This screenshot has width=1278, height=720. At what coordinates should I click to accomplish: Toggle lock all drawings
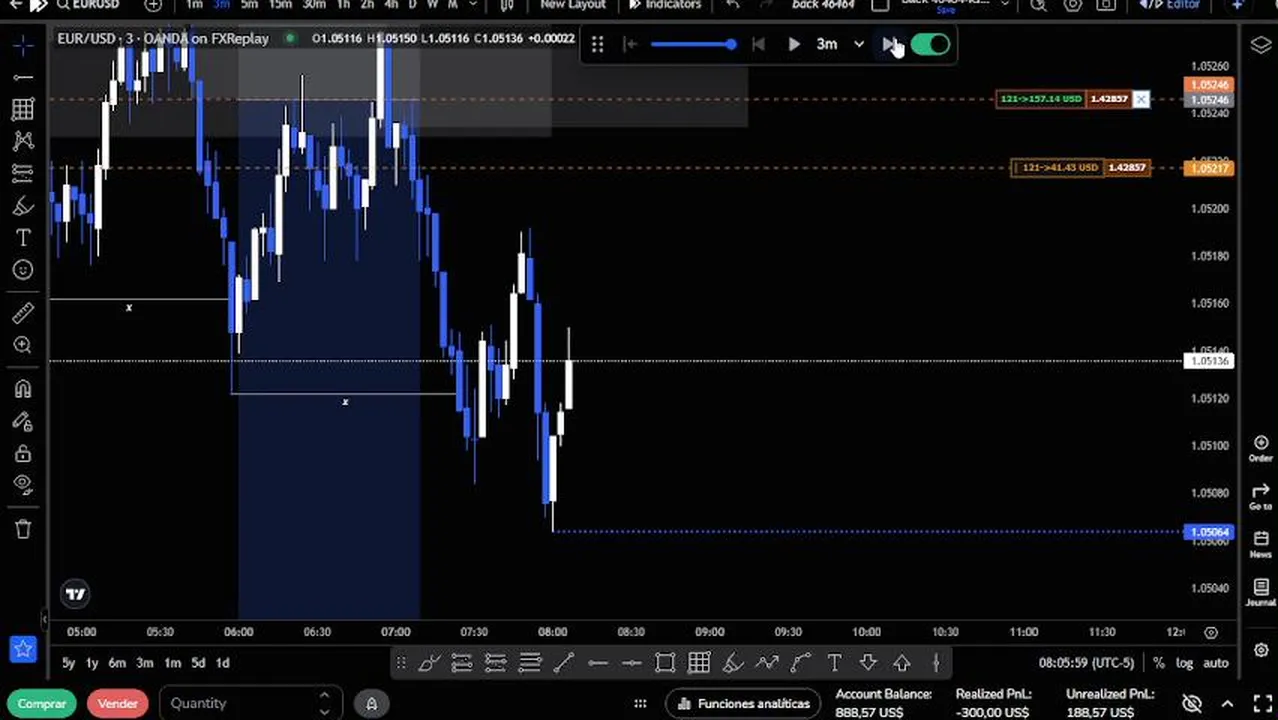(23, 453)
